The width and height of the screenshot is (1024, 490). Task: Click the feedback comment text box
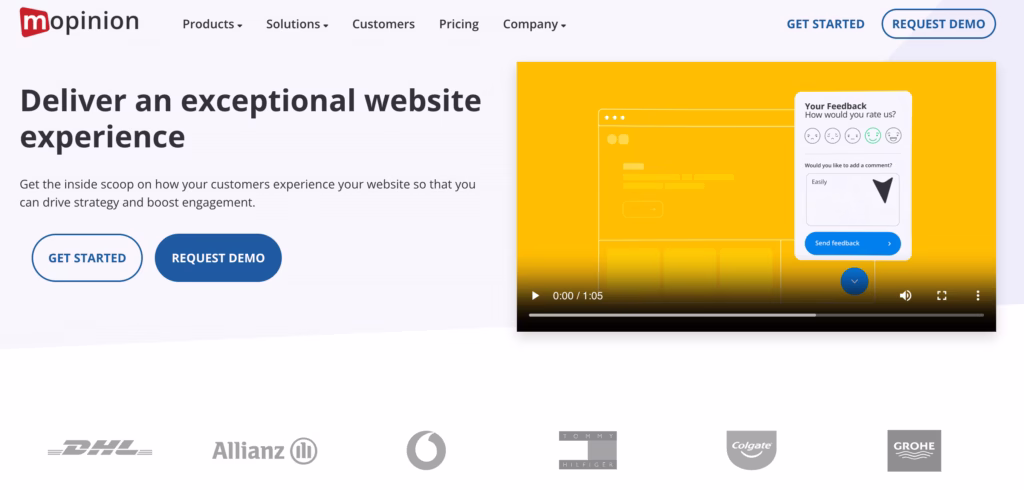point(852,199)
